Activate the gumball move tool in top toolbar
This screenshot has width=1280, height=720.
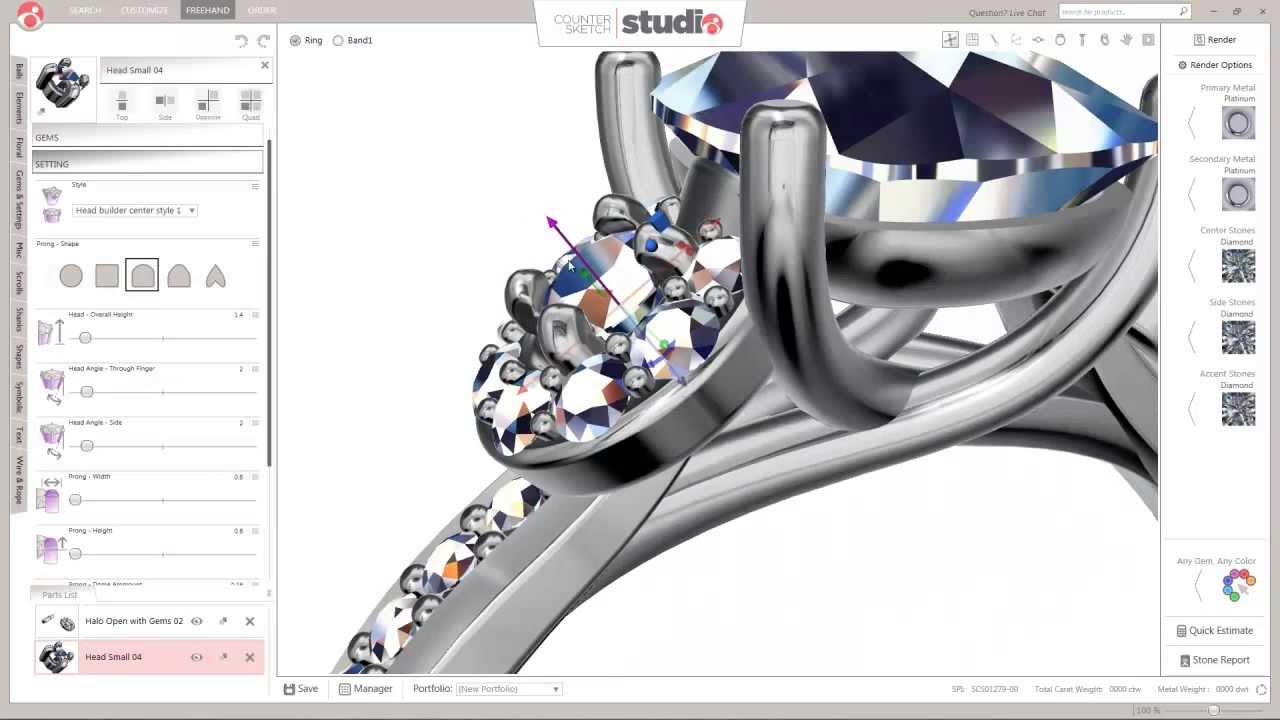[x=948, y=40]
